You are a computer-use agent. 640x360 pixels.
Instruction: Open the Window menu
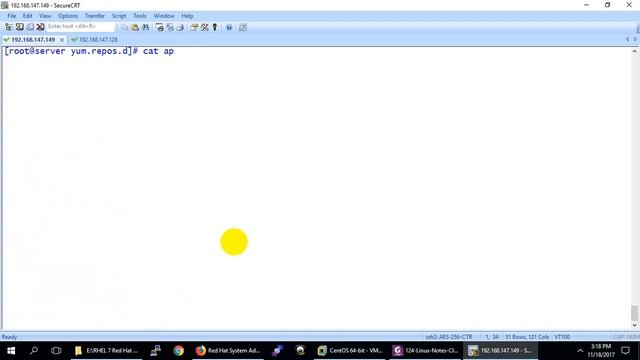(x=164, y=16)
